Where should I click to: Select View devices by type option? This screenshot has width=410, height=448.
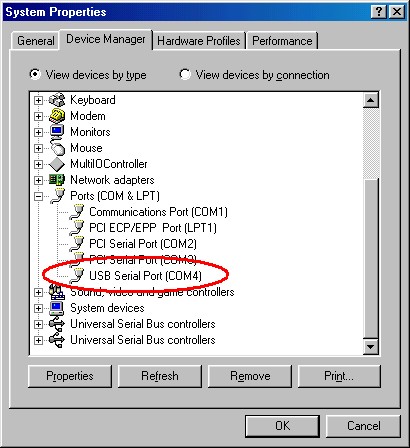coord(88,75)
